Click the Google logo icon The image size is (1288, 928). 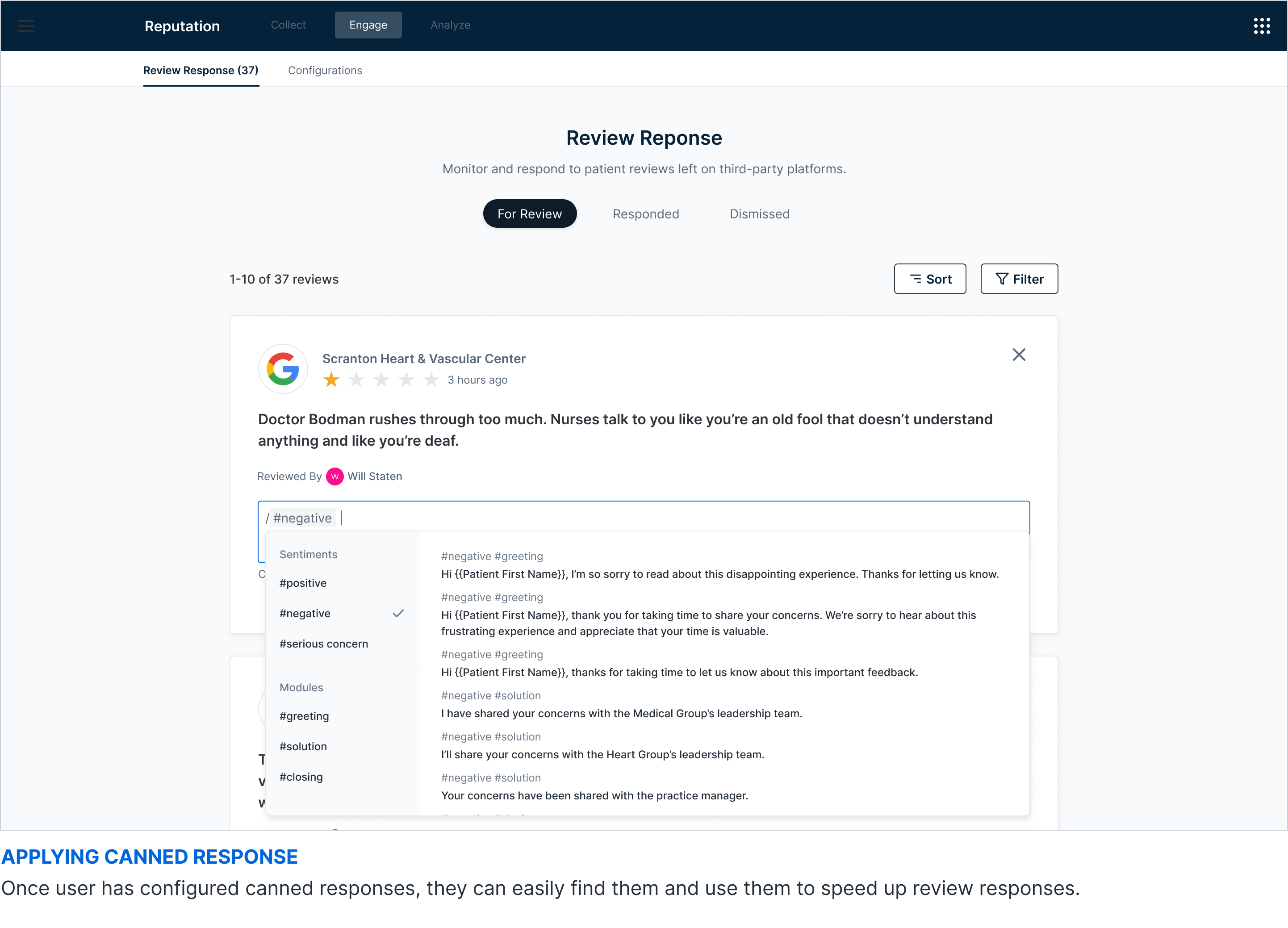tap(283, 368)
